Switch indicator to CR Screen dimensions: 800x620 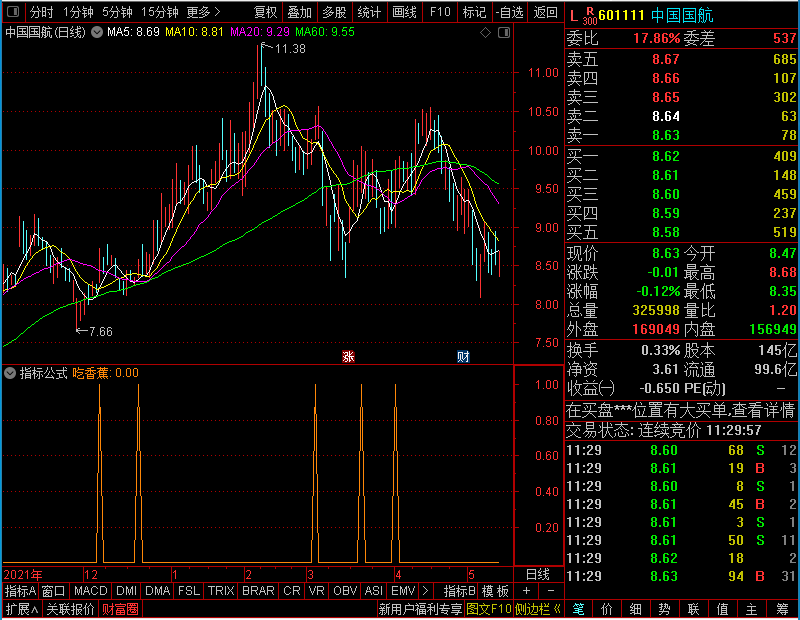click(292, 591)
